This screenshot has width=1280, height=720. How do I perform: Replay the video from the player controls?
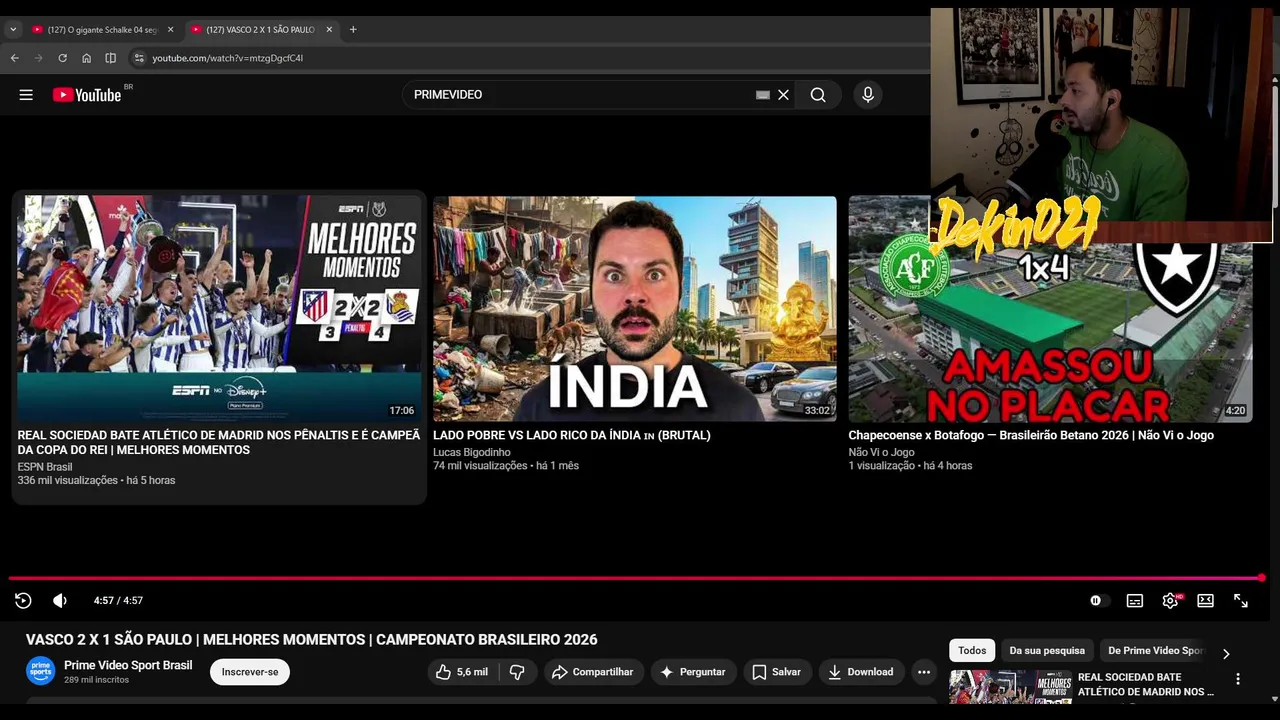click(x=23, y=601)
